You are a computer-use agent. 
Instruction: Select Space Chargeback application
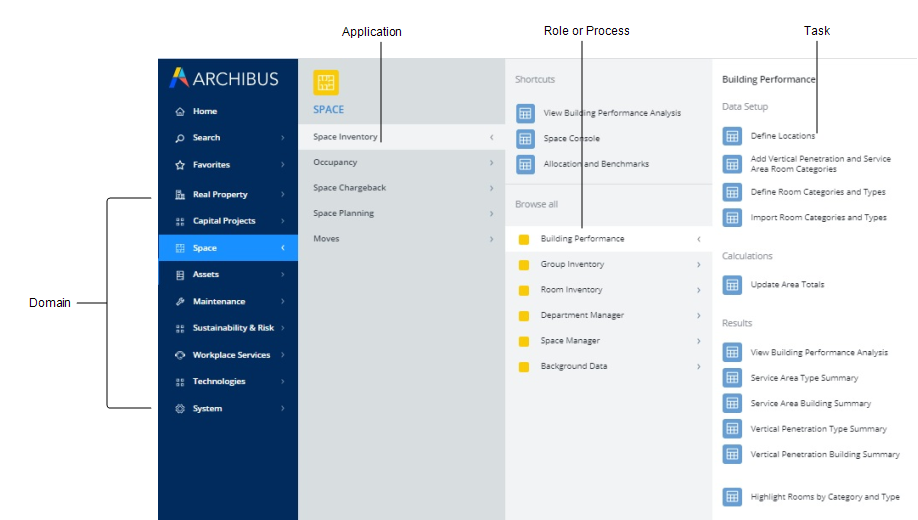(x=349, y=188)
